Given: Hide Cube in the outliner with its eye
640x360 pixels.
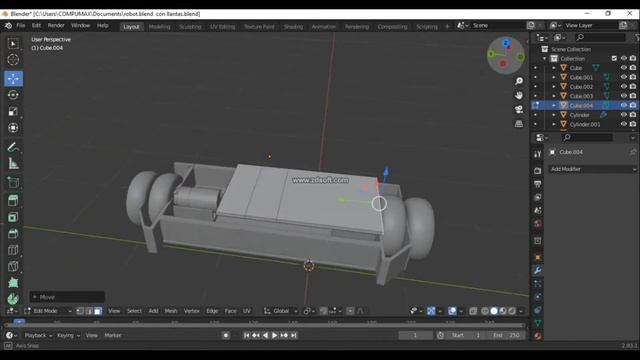Looking at the screenshot, I should coord(624,68).
